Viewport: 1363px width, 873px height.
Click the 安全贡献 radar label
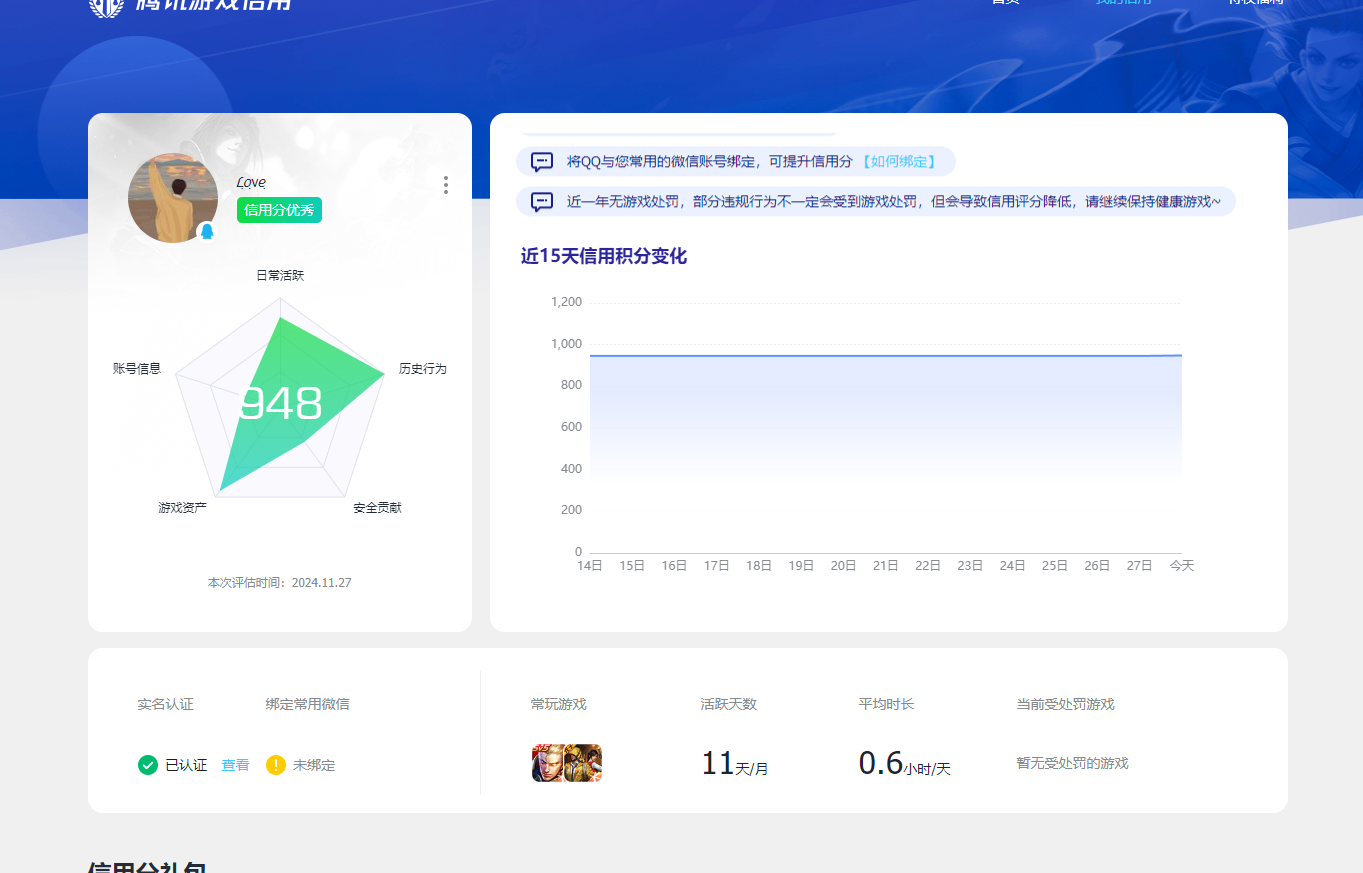click(x=377, y=508)
